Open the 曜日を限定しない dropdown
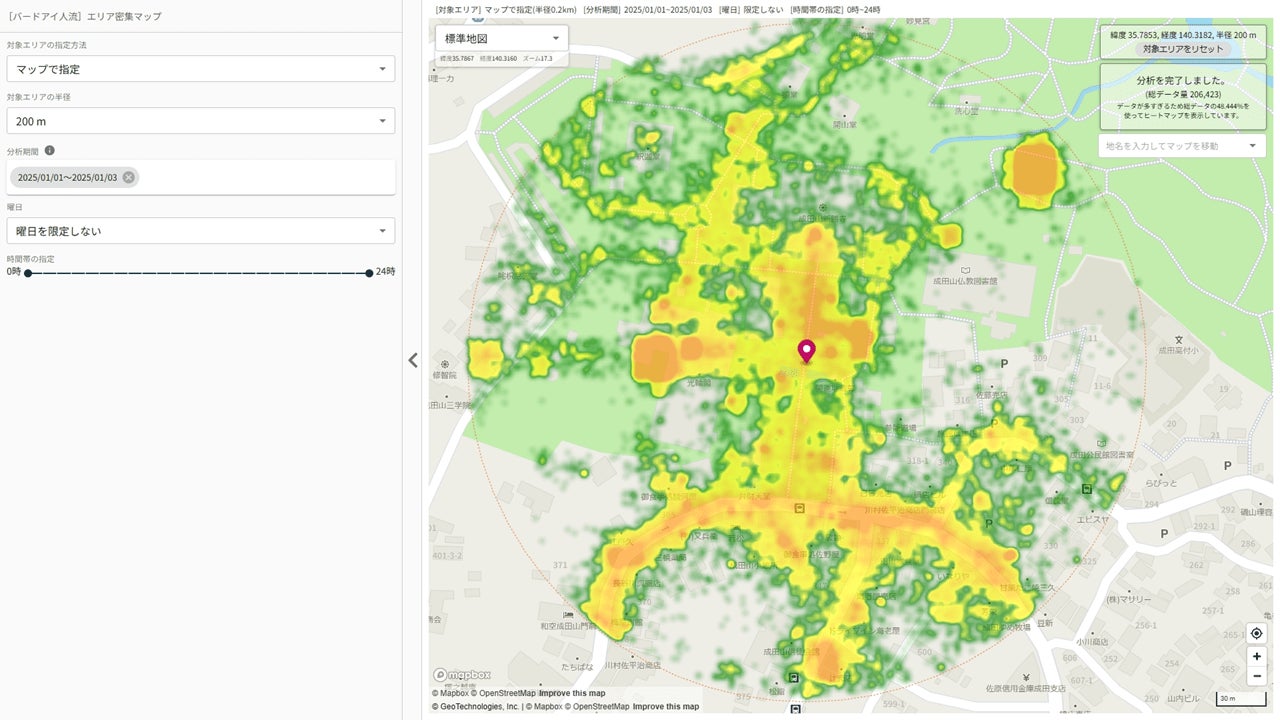 [x=200, y=231]
